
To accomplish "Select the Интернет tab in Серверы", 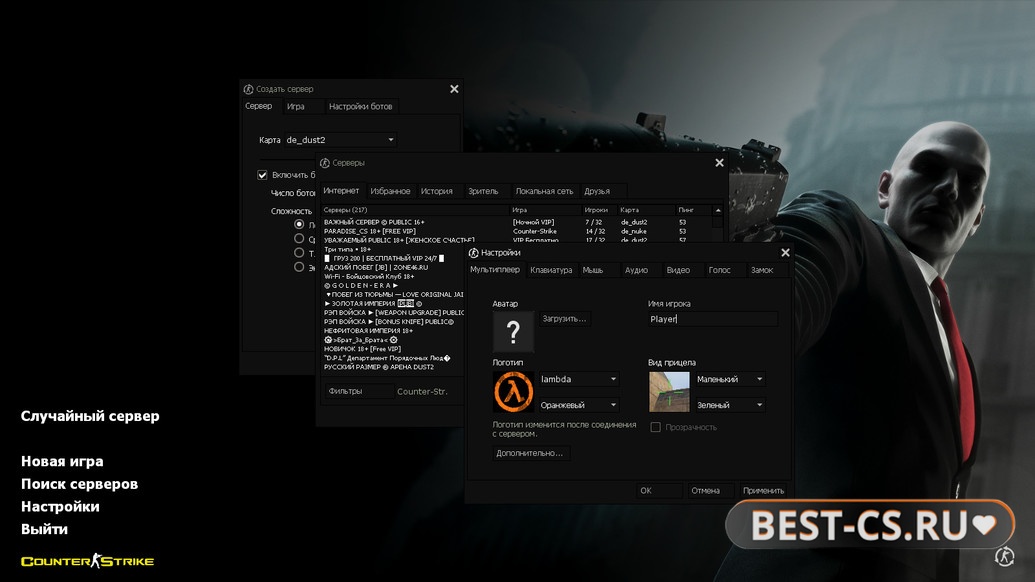I will pos(341,190).
